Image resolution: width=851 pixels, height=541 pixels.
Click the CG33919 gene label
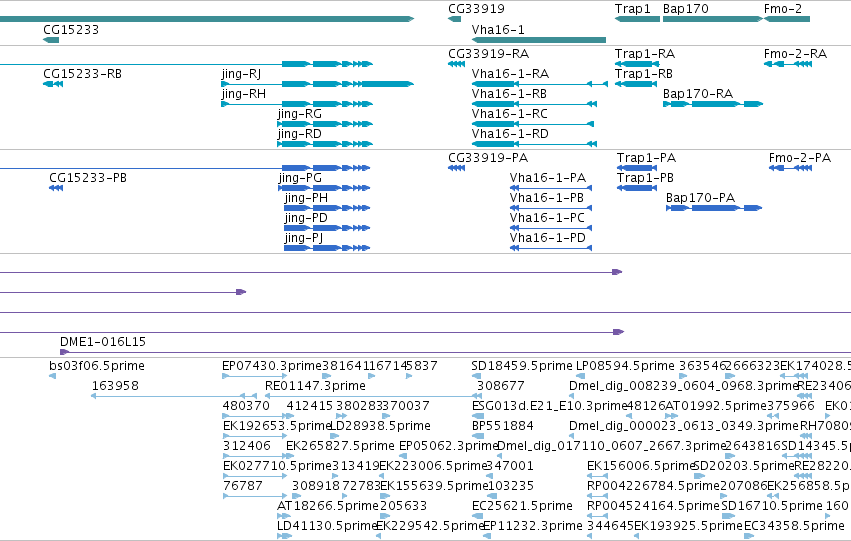[476, 9]
